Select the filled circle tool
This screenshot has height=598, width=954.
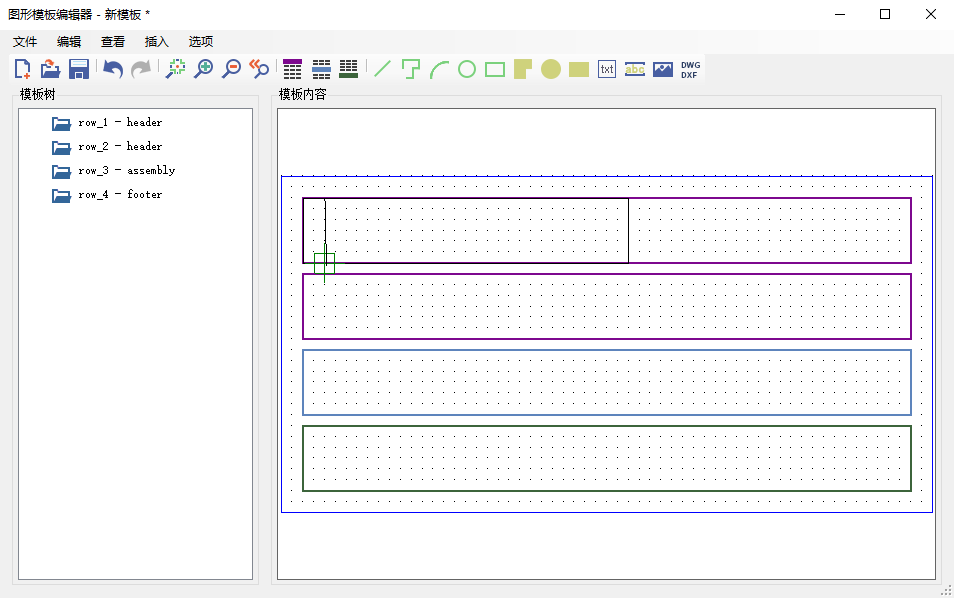551,69
